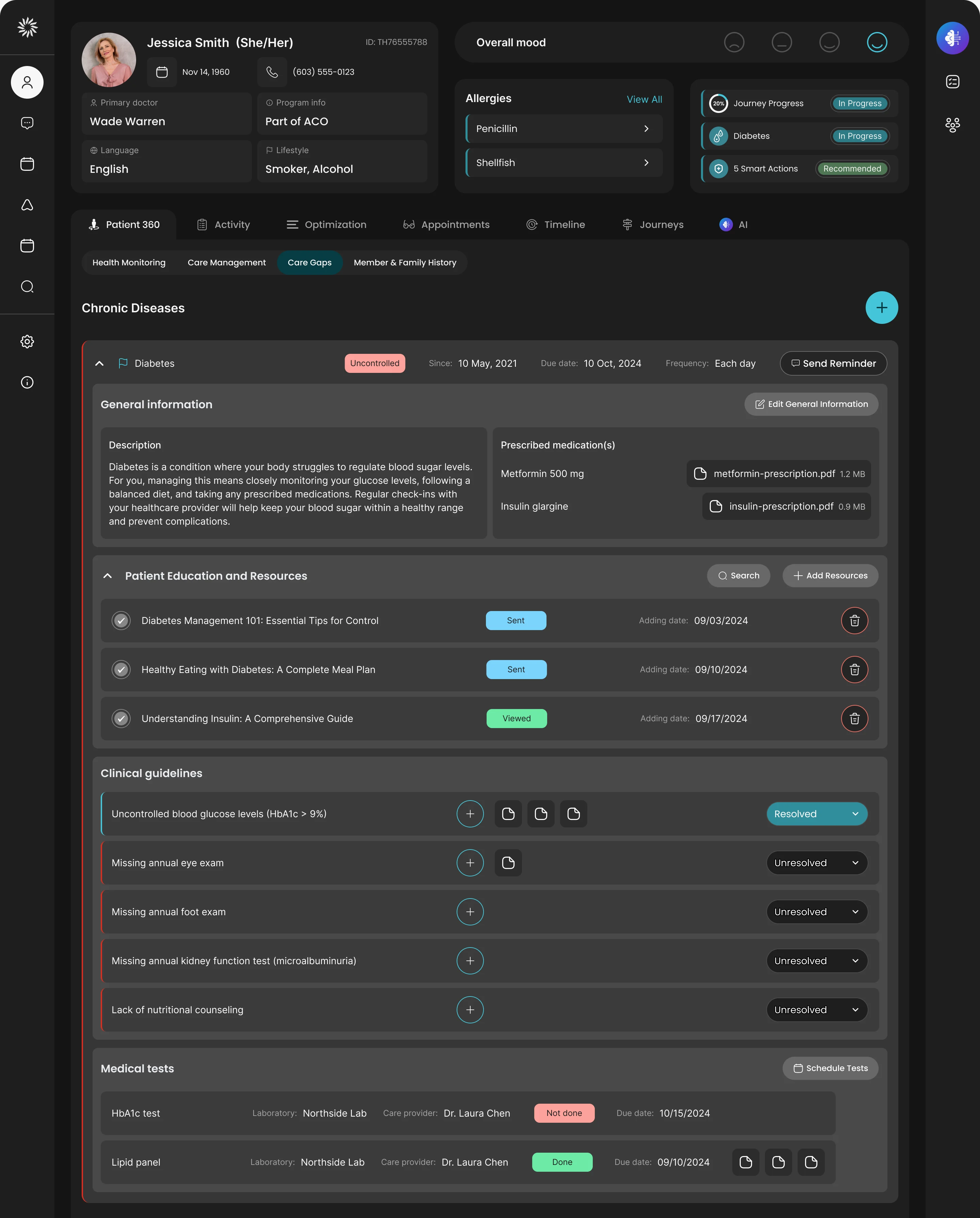Toggle checkmark for Understanding Insulin guide
Viewport: 980px width, 1218px height.
pyautogui.click(x=121, y=719)
